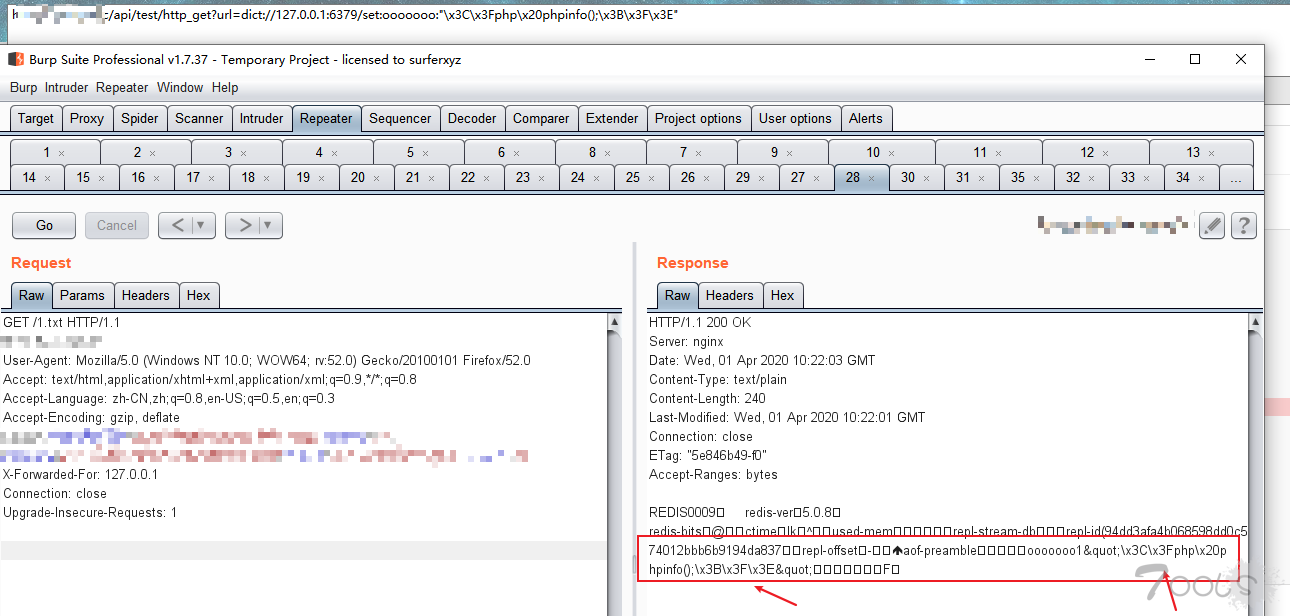Click in the response scrollbar
This screenshot has width=1290, height=616.
coord(1255,465)
